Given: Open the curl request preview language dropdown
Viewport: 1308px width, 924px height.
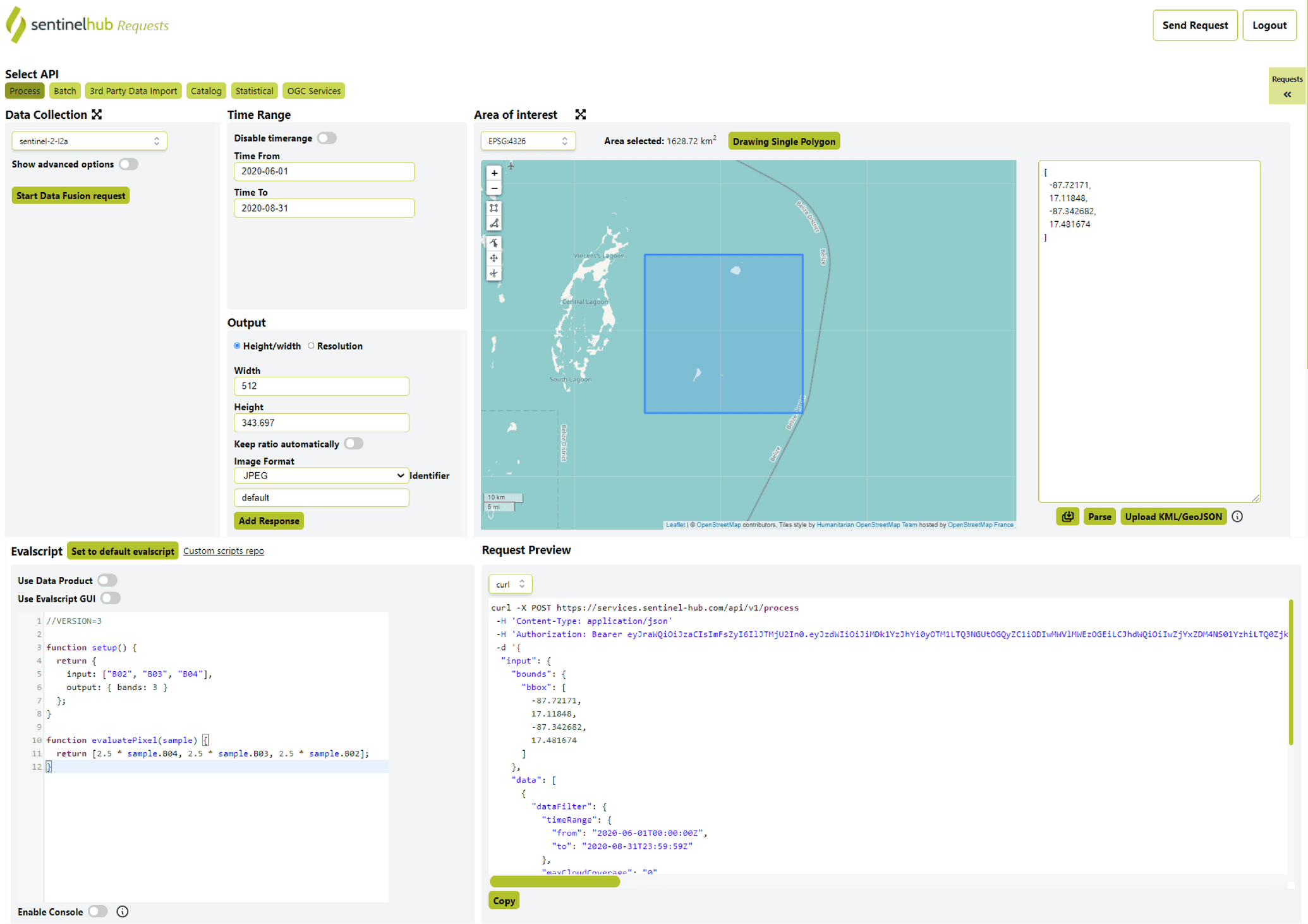Looking at the screenshot, I should point(510,584).
